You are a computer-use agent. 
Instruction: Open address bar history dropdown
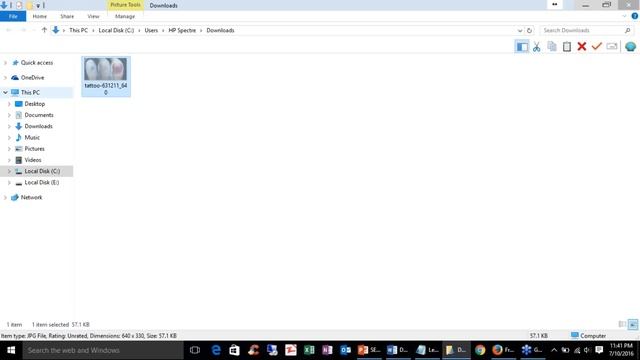520,31
